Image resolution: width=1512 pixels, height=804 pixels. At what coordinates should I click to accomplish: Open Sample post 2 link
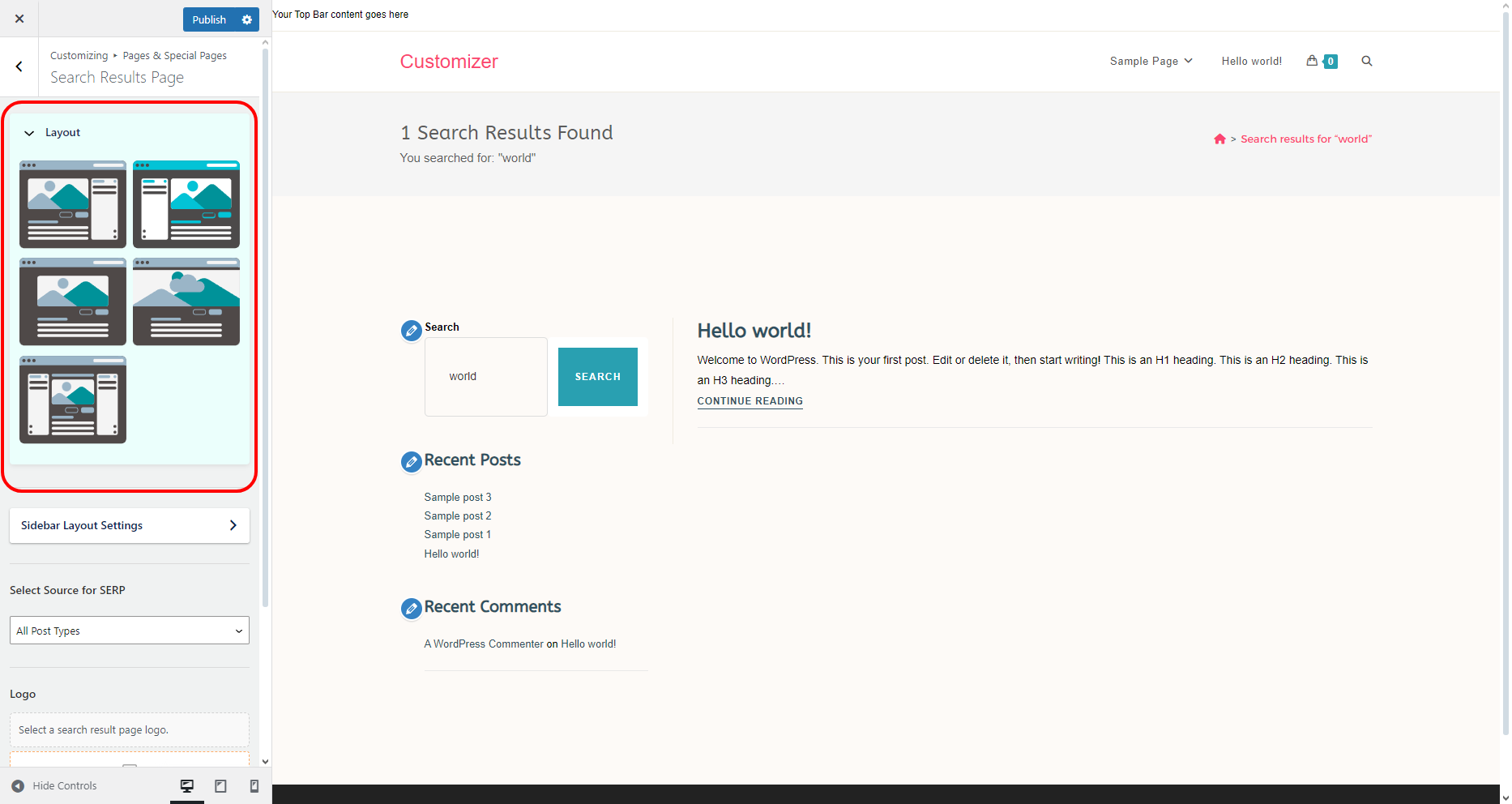(458, 515)
